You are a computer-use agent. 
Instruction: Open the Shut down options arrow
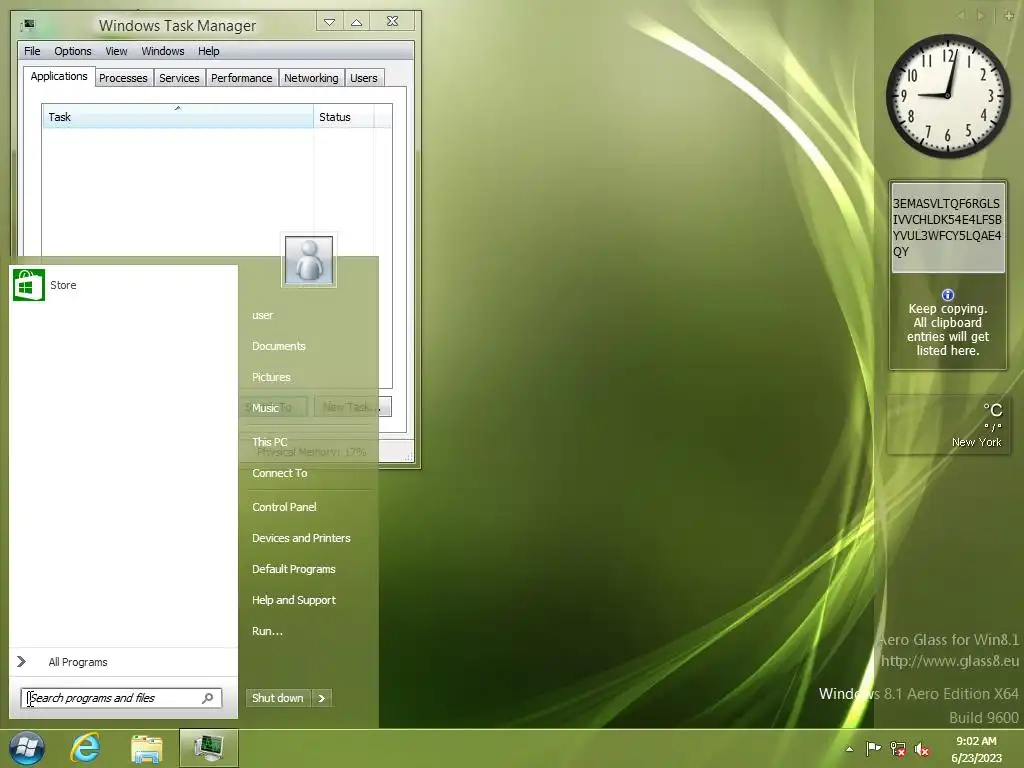click(x=321, y=698)
